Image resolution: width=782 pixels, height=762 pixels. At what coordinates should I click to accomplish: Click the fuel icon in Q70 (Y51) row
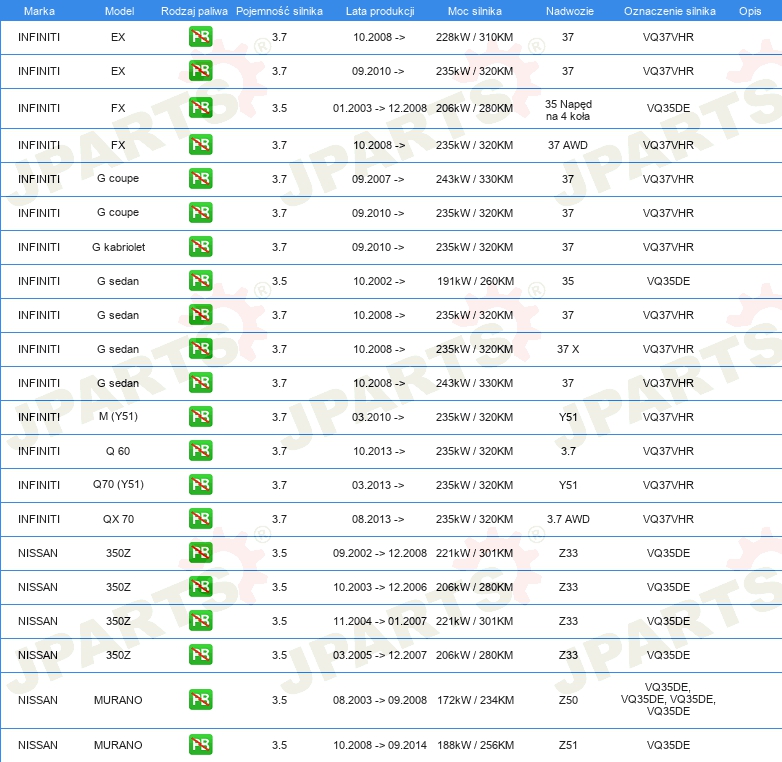pyautogui.click(x=200, y=485)
